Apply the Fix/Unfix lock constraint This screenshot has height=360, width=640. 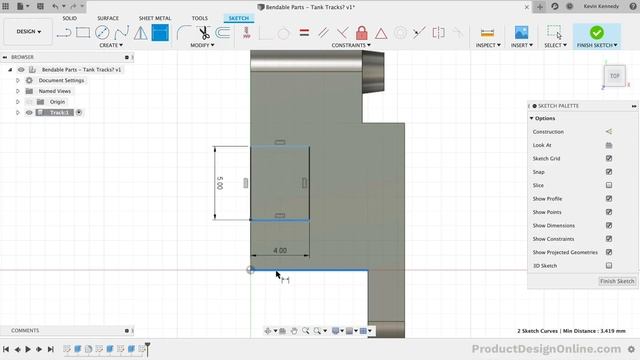coord(362,33)
